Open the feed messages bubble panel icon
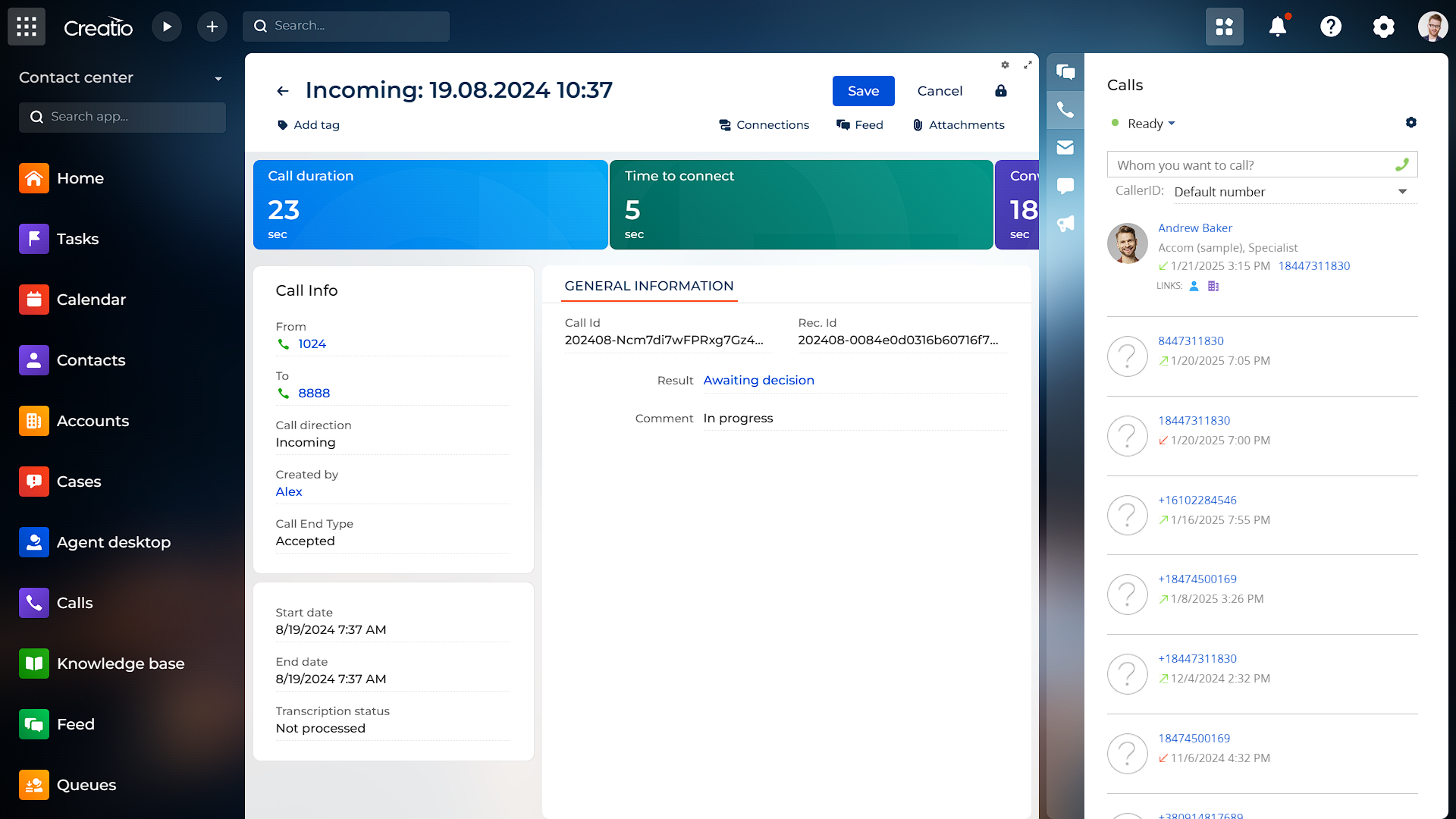The height and width of the screenshot is (819, 1456). click(1065, 186)
